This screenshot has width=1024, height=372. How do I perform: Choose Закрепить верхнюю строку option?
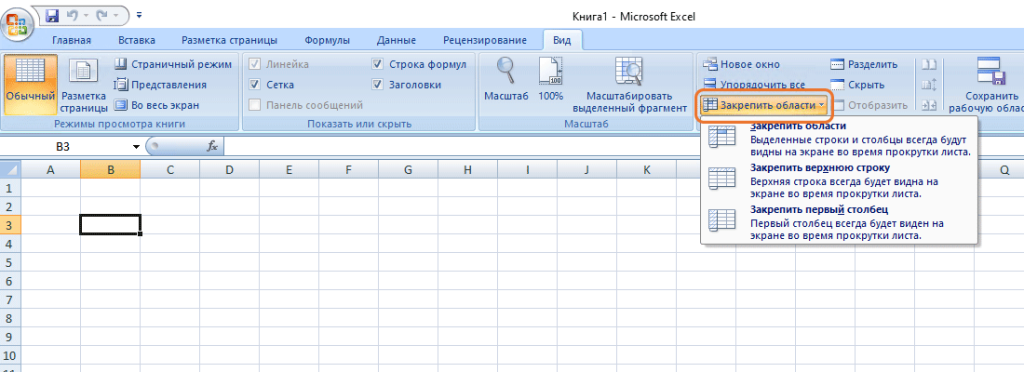tap(839, 181)
